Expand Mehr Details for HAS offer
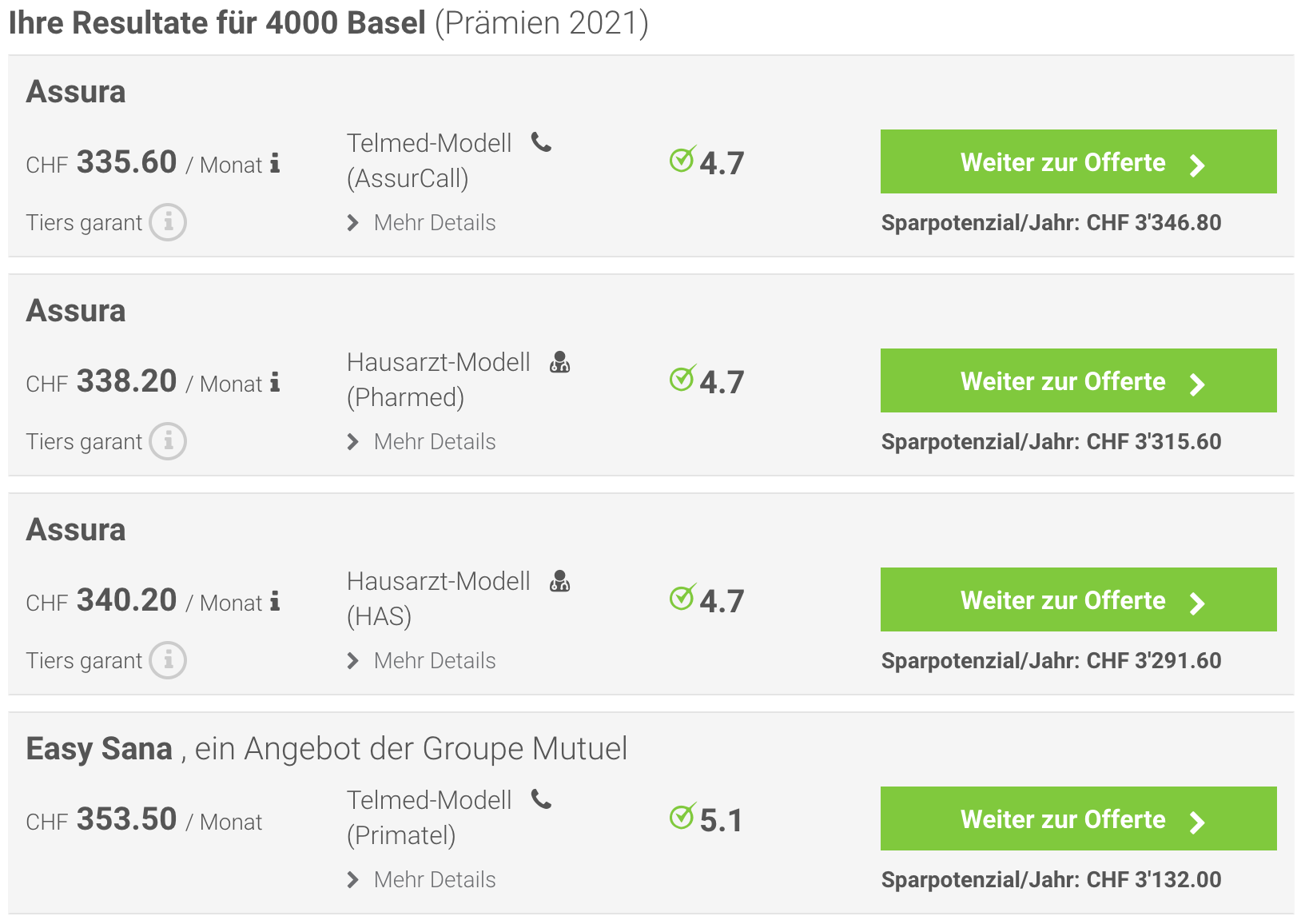Screen dimensions: 1301x924 point(422,661)
